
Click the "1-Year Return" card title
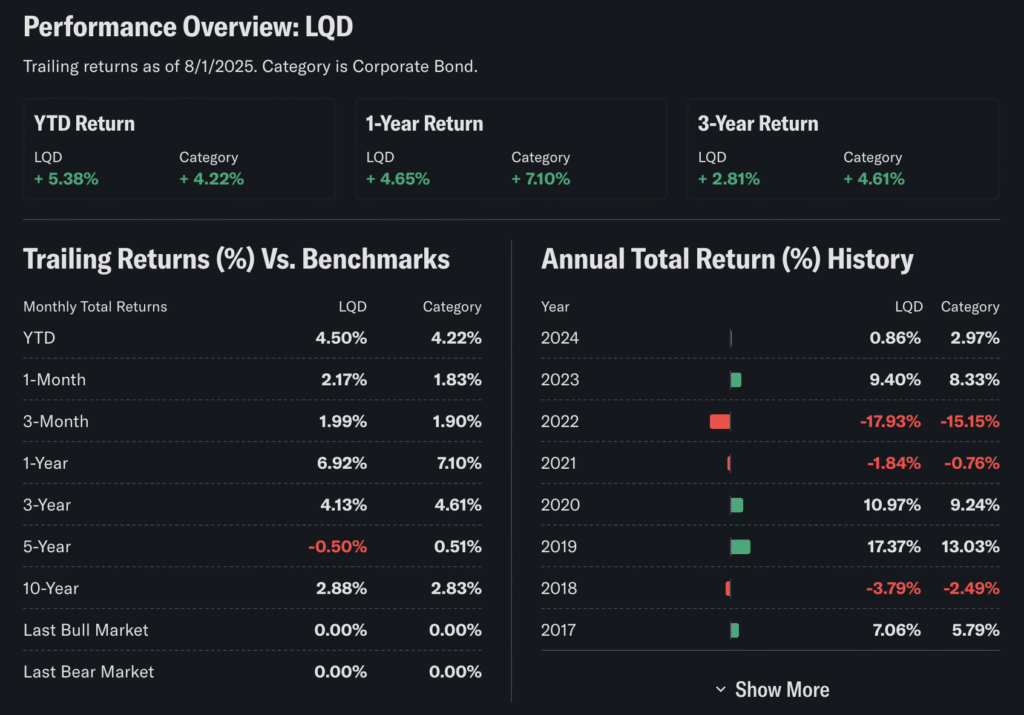[x=424, y=123]
